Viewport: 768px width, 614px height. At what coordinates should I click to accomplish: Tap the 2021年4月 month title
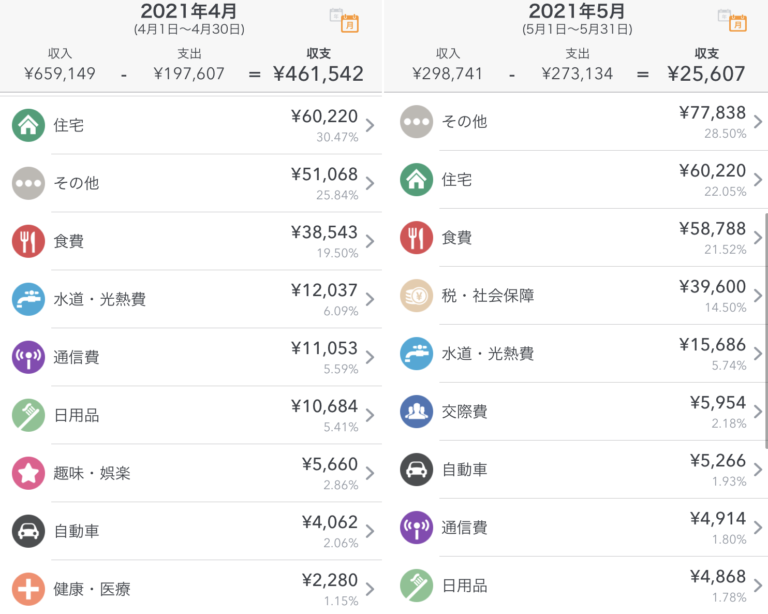click(189, 12)
